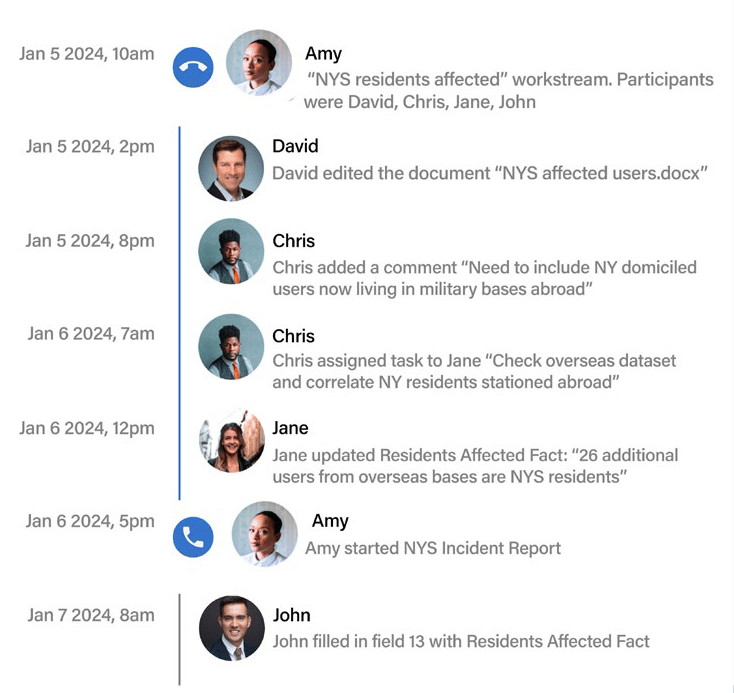The height and width of the screenshot is (693, 734).
Task: Click Amy's avatar on the Incident Report entry
Action: tap(264, 534)
